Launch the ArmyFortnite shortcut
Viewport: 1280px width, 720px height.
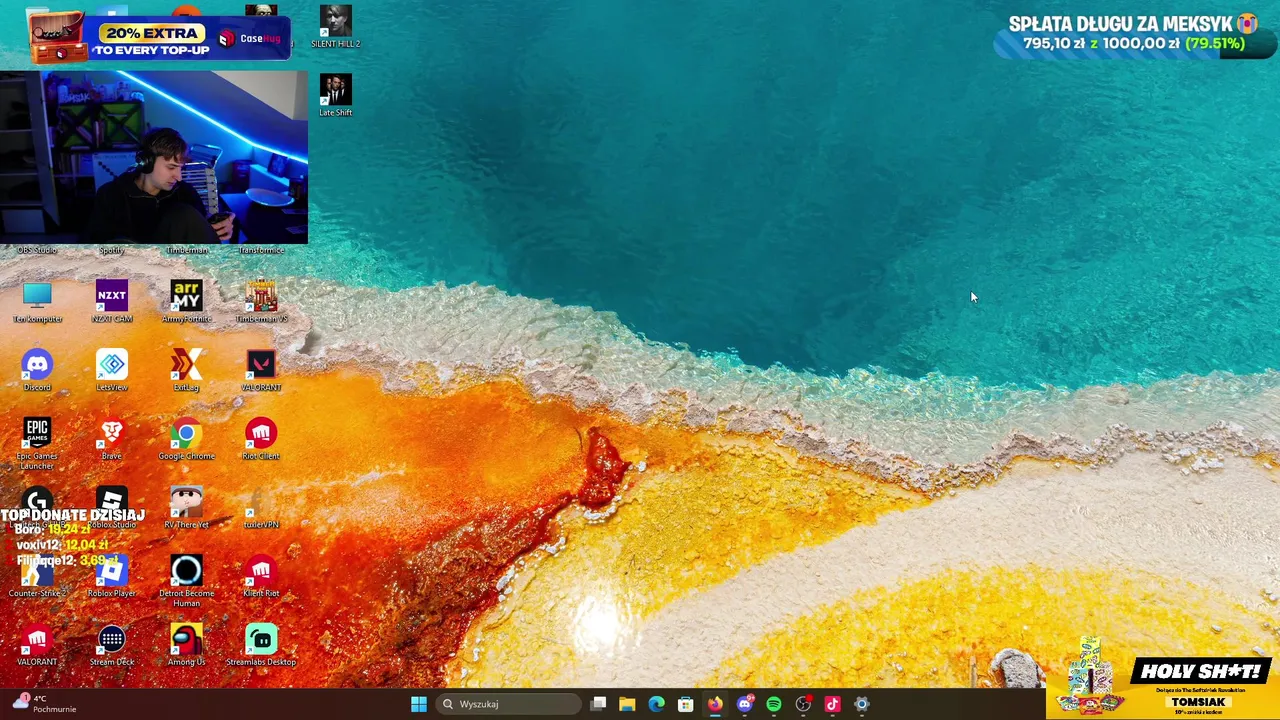click(186, 302)
